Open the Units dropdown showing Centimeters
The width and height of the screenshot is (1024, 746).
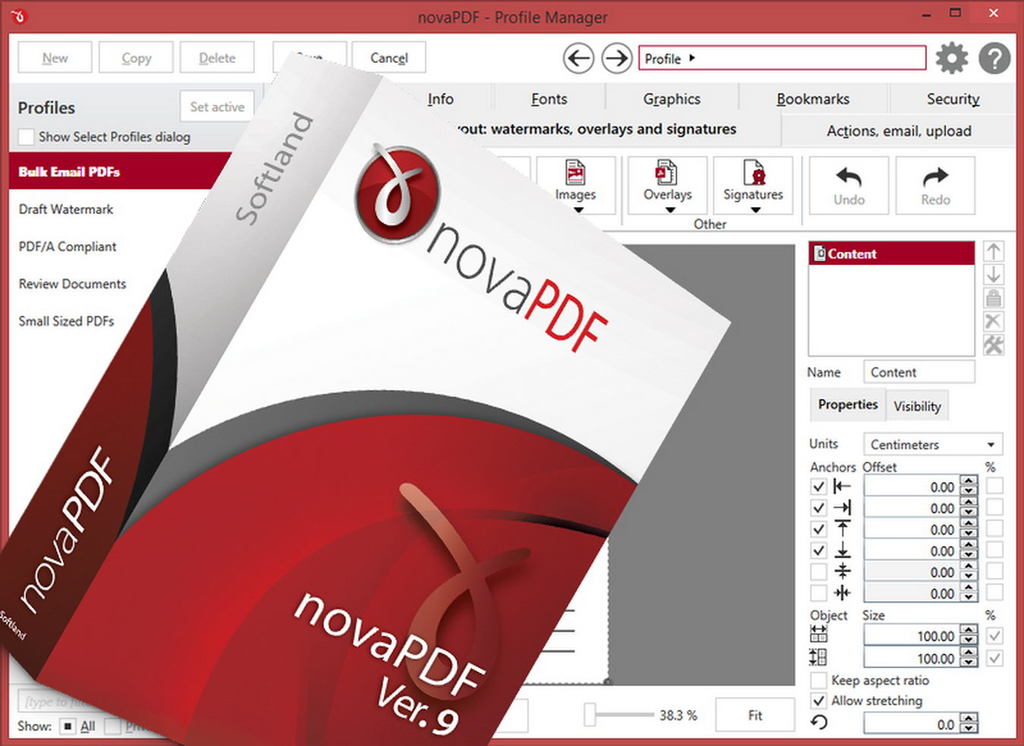933,444
